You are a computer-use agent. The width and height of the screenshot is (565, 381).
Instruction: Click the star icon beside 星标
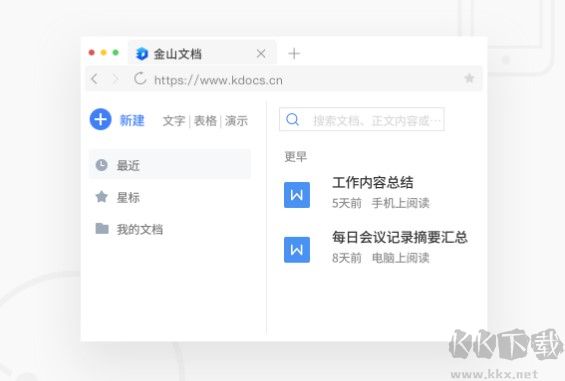tap(102, 197)
